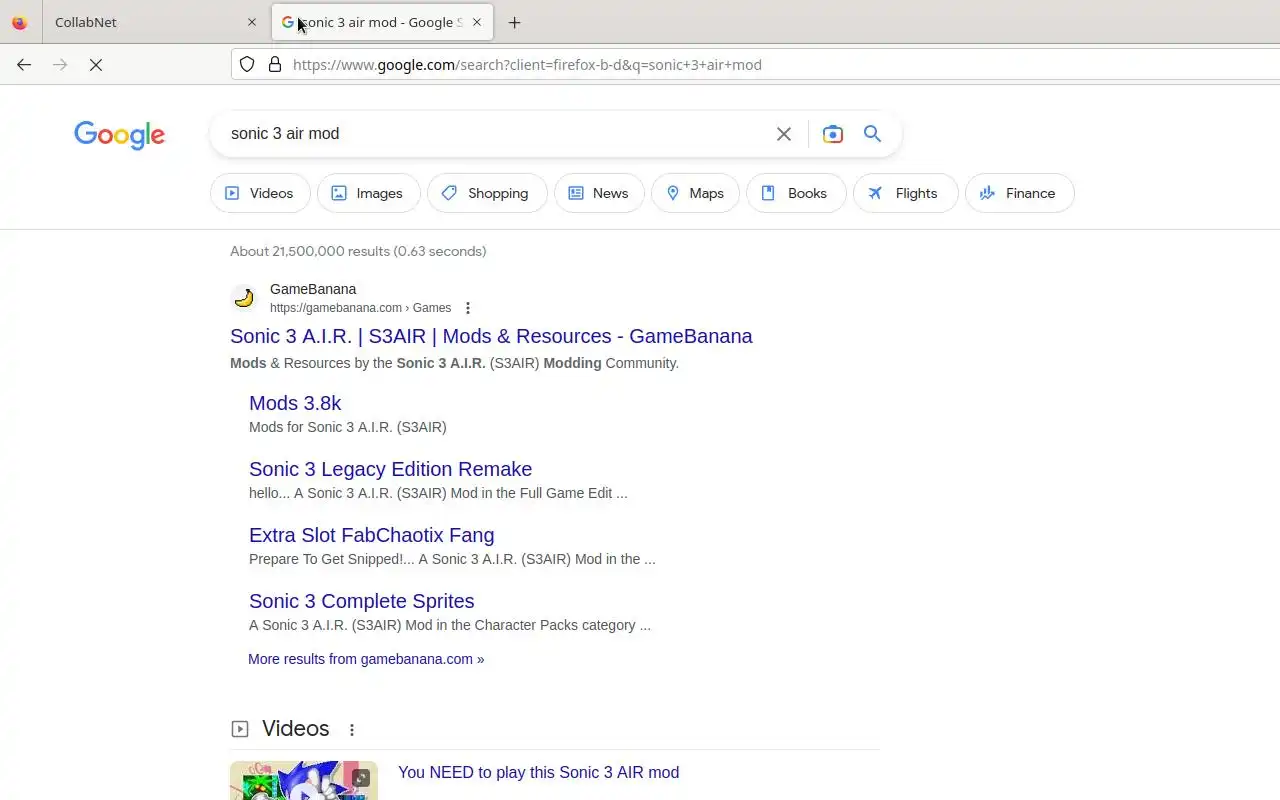Close the CollabNet tab
This screenshot has width=1280, height=800.
coord(252,22)
